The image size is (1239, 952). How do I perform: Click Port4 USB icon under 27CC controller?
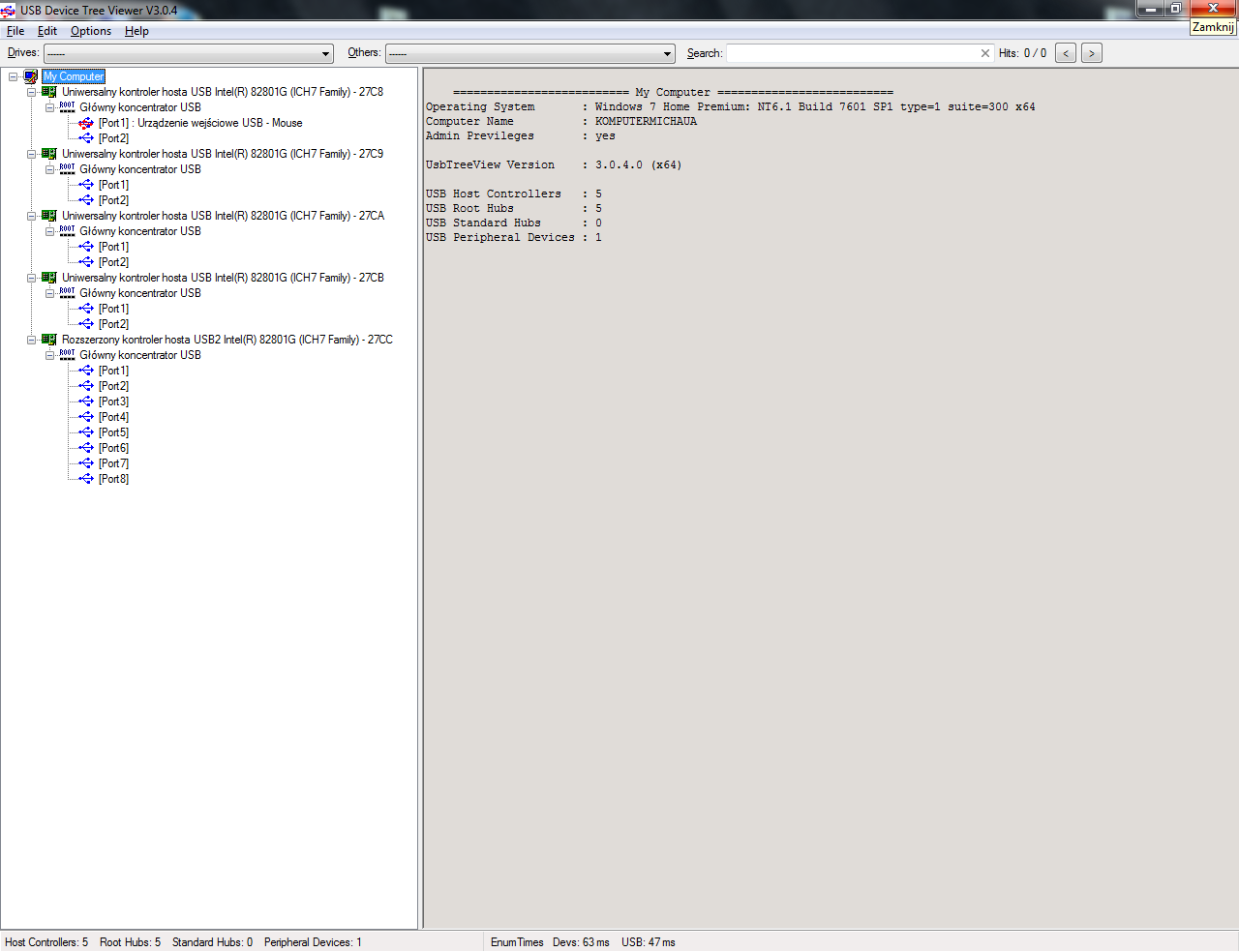coord(86,417)
